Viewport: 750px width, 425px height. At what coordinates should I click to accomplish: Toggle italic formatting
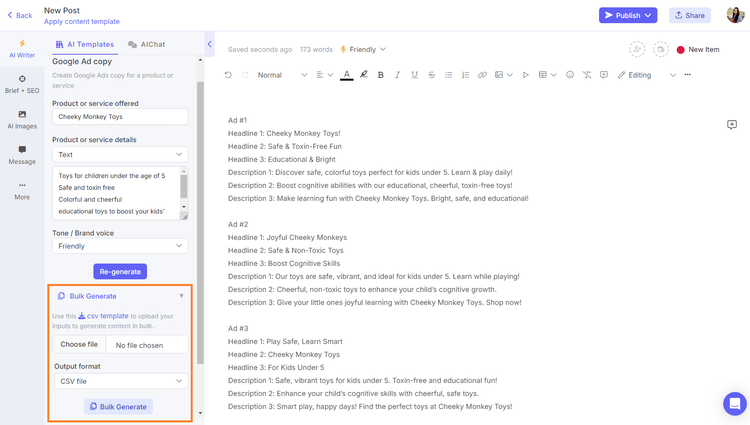click(x=397, y=75)
